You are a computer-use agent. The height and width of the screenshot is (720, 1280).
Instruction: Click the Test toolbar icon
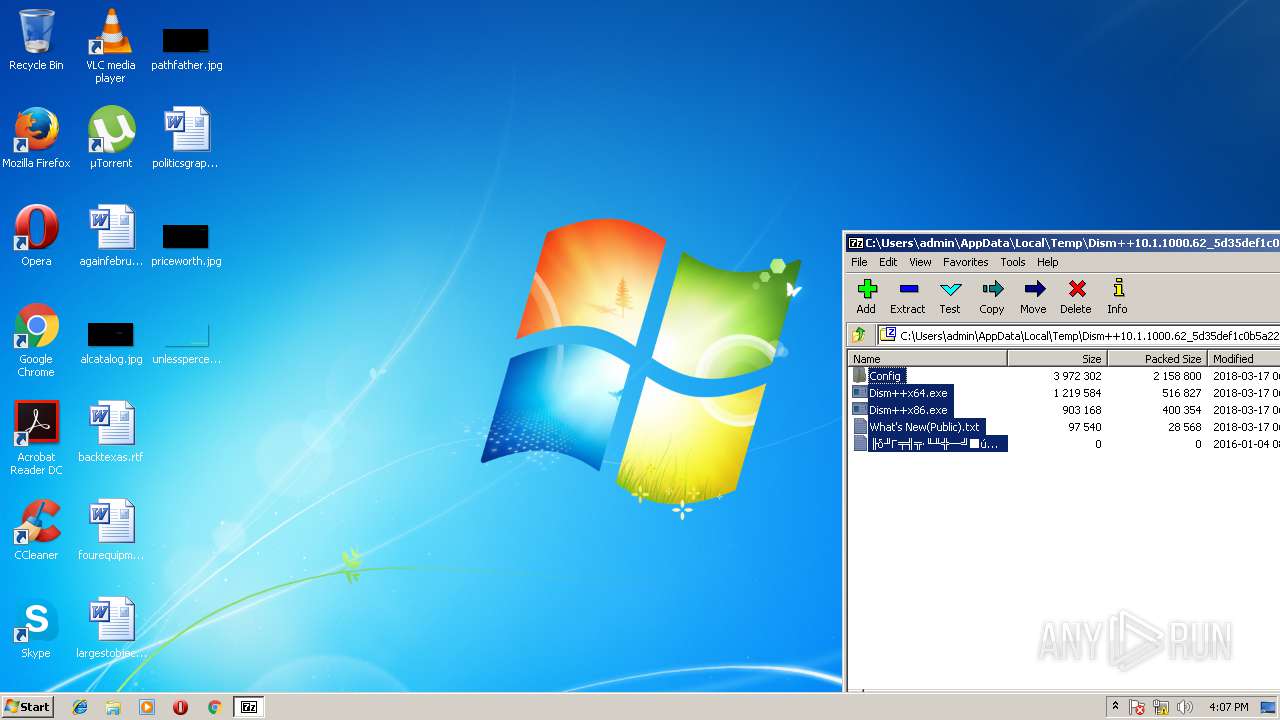tap(950, 296)
